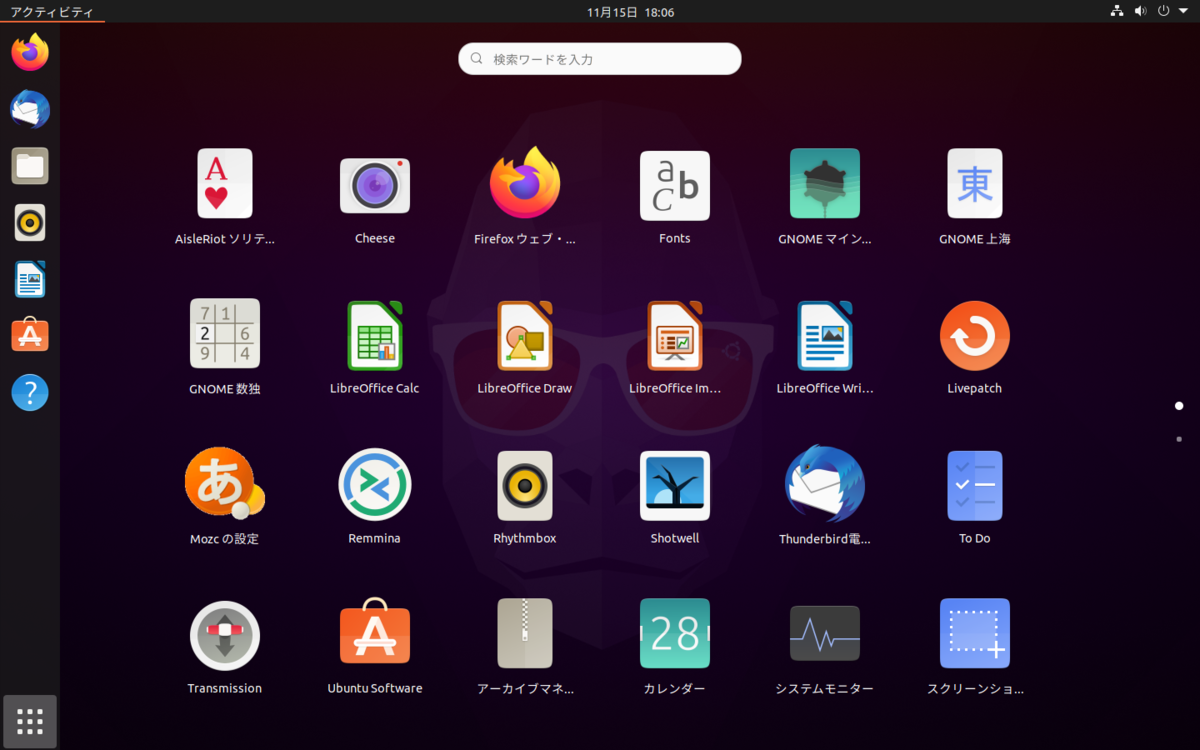Launch LibreOffice Impress
Image resolution: width=1200 pixels, height=750 pixels.
click(x=675, y=335)
